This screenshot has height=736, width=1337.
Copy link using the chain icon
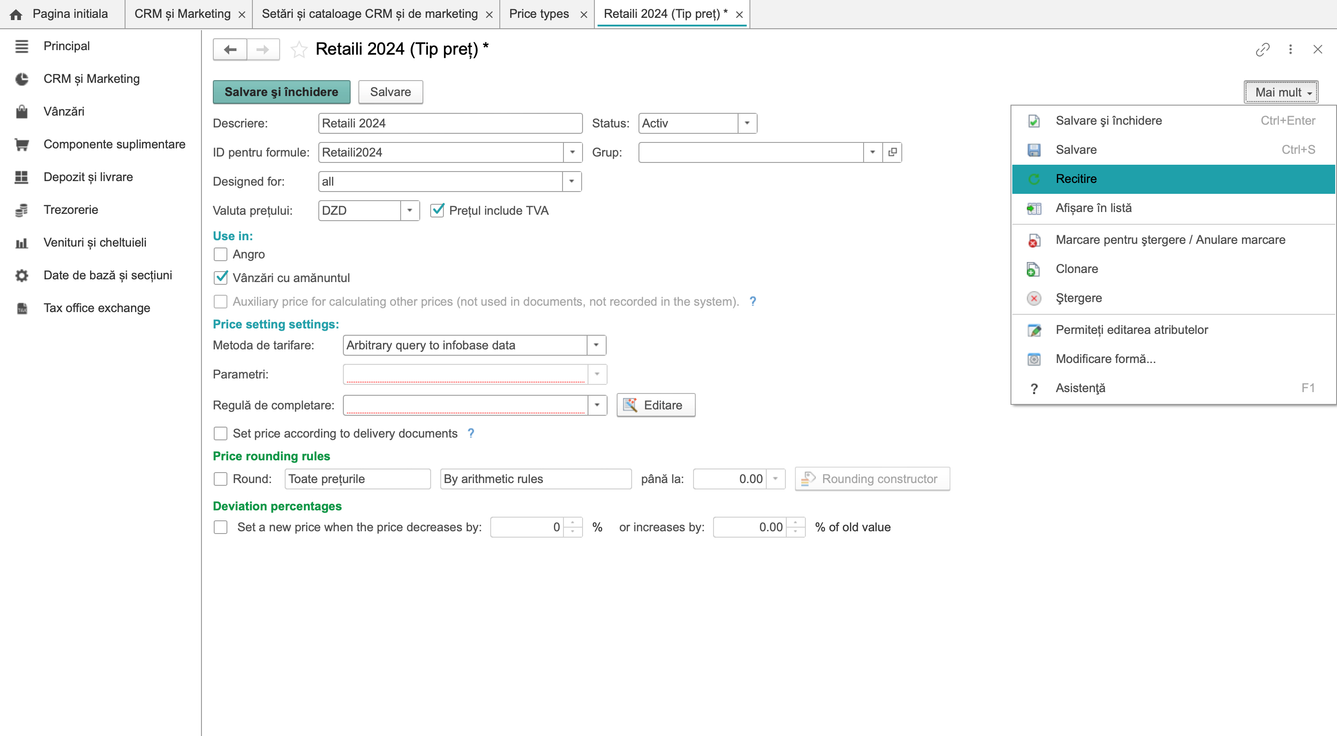(1263, 49)
